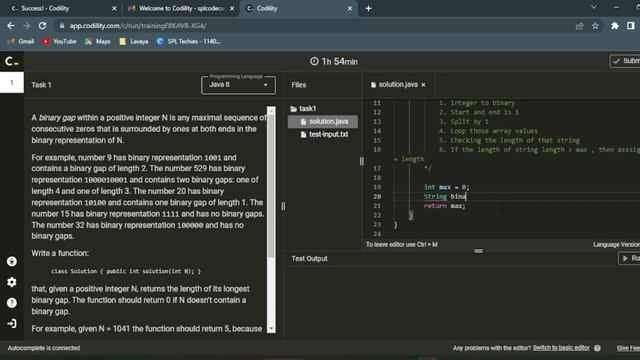This screenshot has width=640, height=360.
Task: Click the share page icon in address bar
Action: coord(579,26)
